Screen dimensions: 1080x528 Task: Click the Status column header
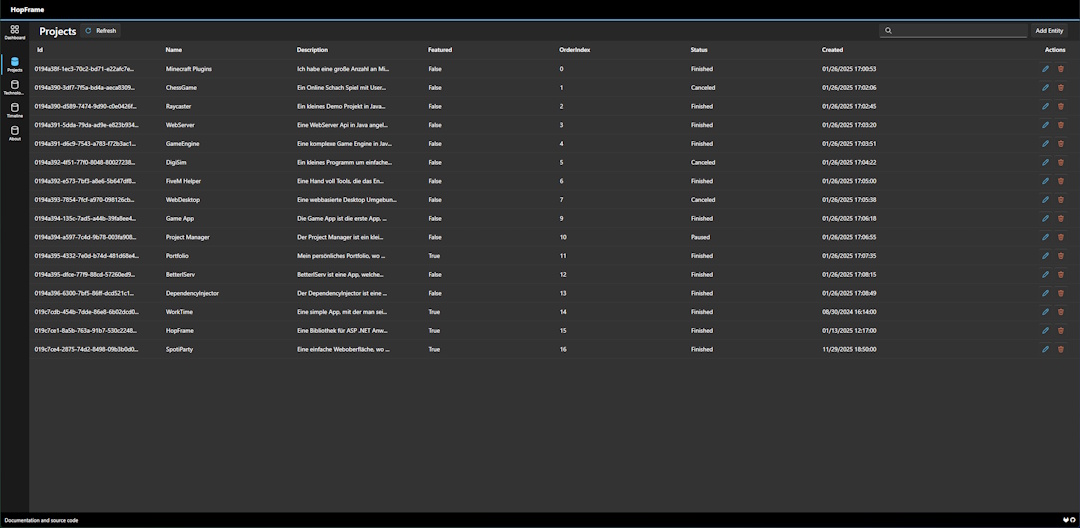[x=699, y=50]
